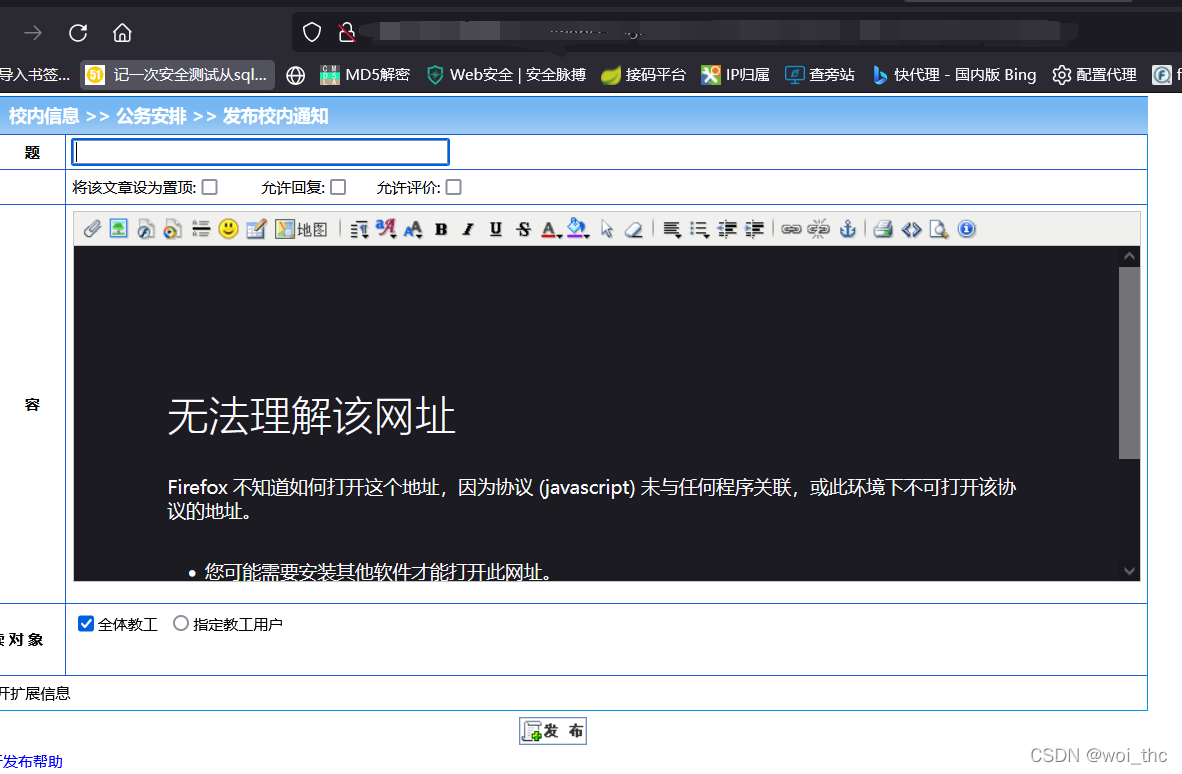The image size is (1182, 774).
Task: Reload the page with the refresh button
Action: [78, 32]
